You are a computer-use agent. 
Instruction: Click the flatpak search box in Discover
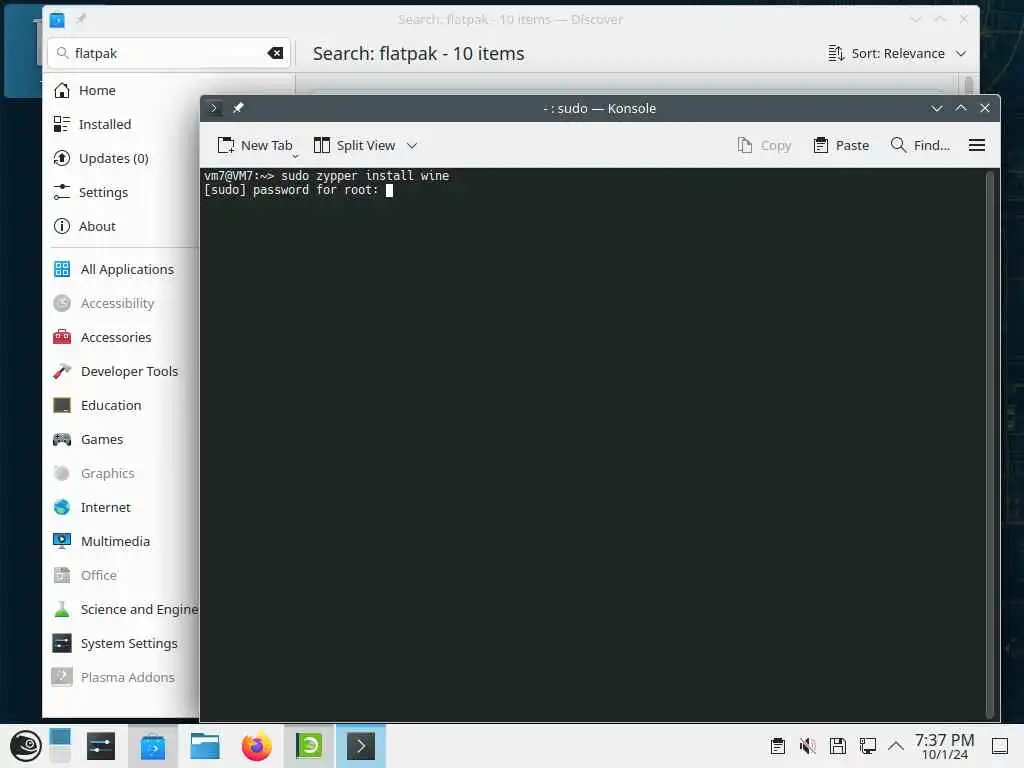168,54
